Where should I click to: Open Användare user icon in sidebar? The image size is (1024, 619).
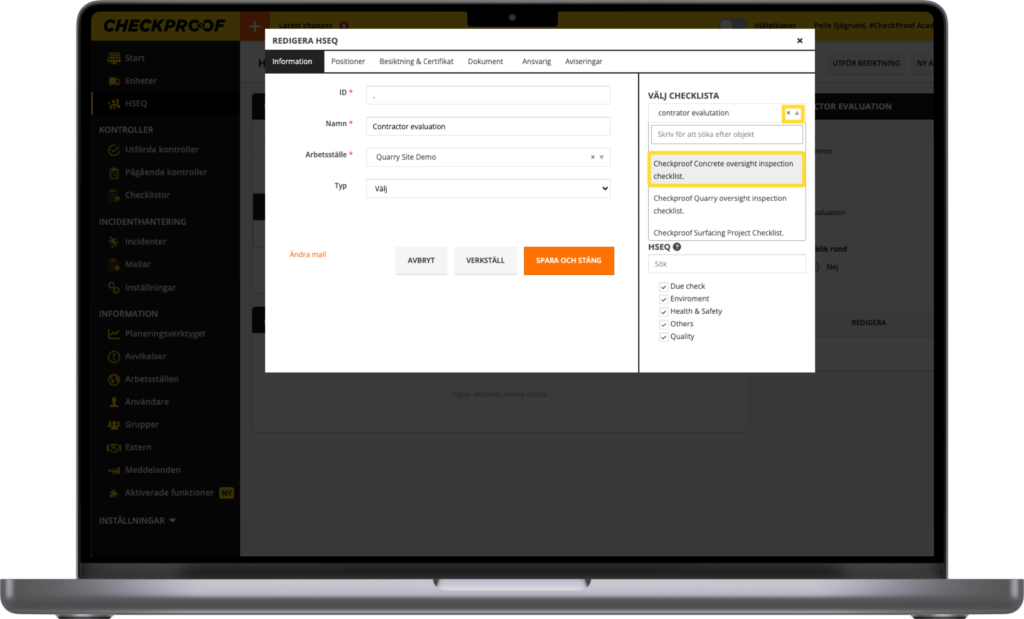point(114,402)
